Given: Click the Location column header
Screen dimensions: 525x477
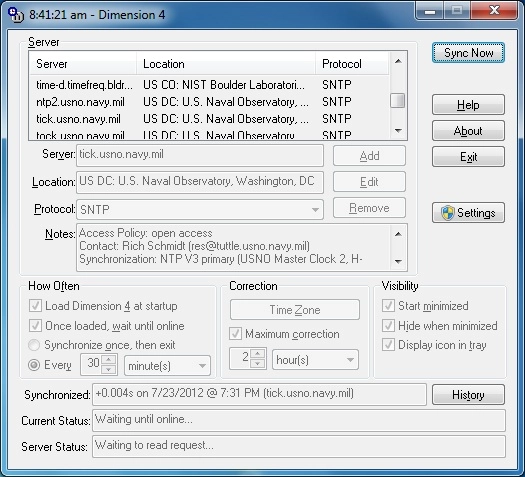Looking at the screenshot, I should (226, 64).
